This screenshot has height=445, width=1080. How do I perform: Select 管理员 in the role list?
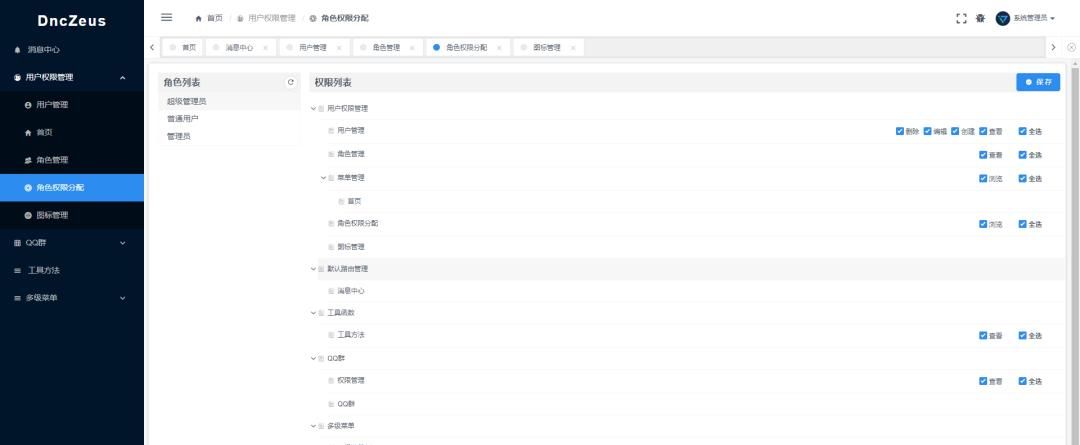[229, 136]
